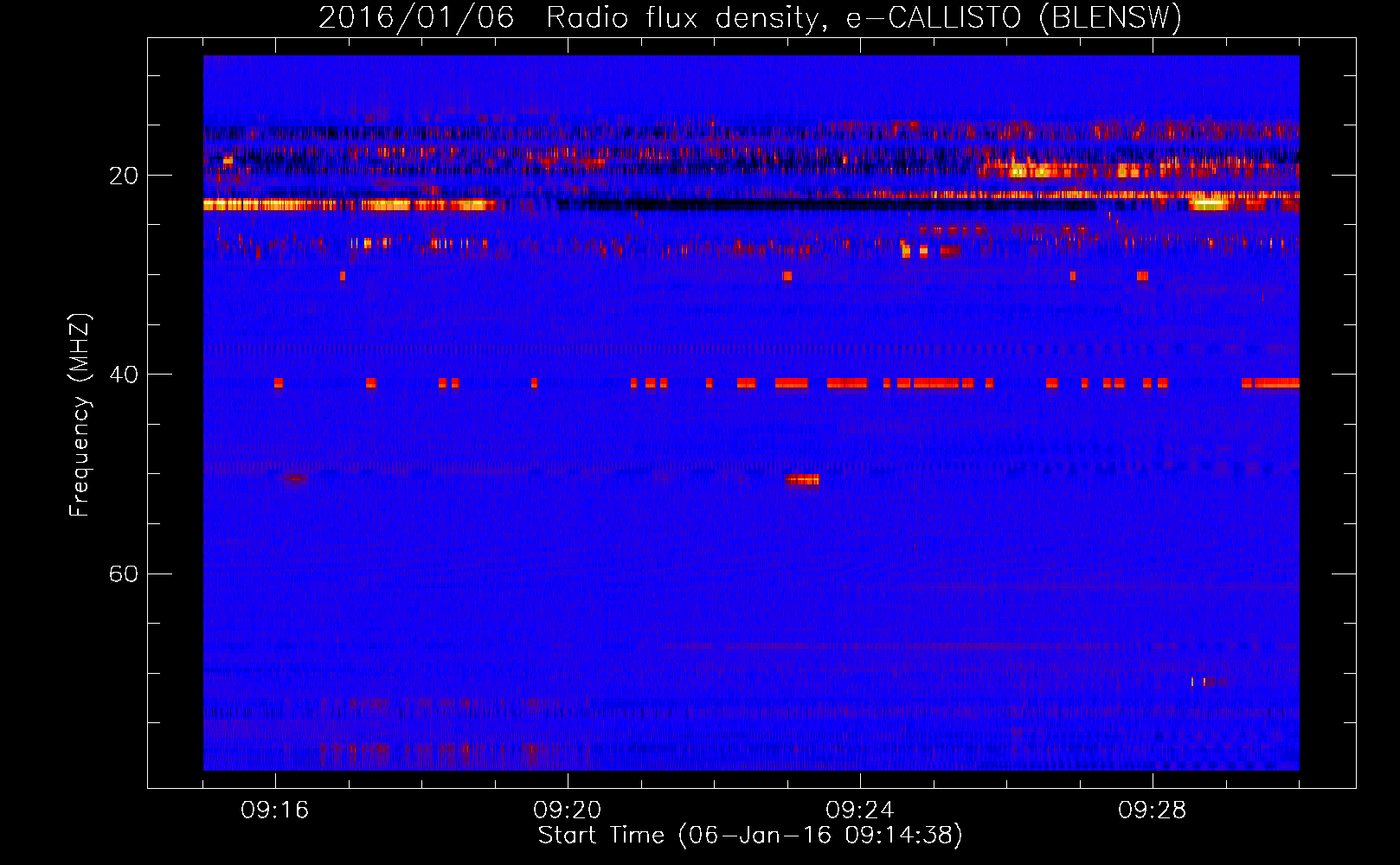Click the 'Frequency (MHZ)' axis label
The height and width of the screenshot is (865, 1400).
point(80,415)
